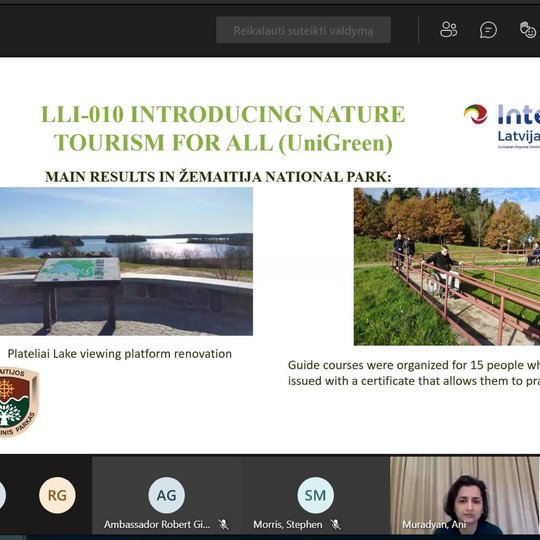
Task: Click the title line 'TOURISM FOR ALL (UniGreen)'
Action: pyautogui.click(x=223, y=143)
